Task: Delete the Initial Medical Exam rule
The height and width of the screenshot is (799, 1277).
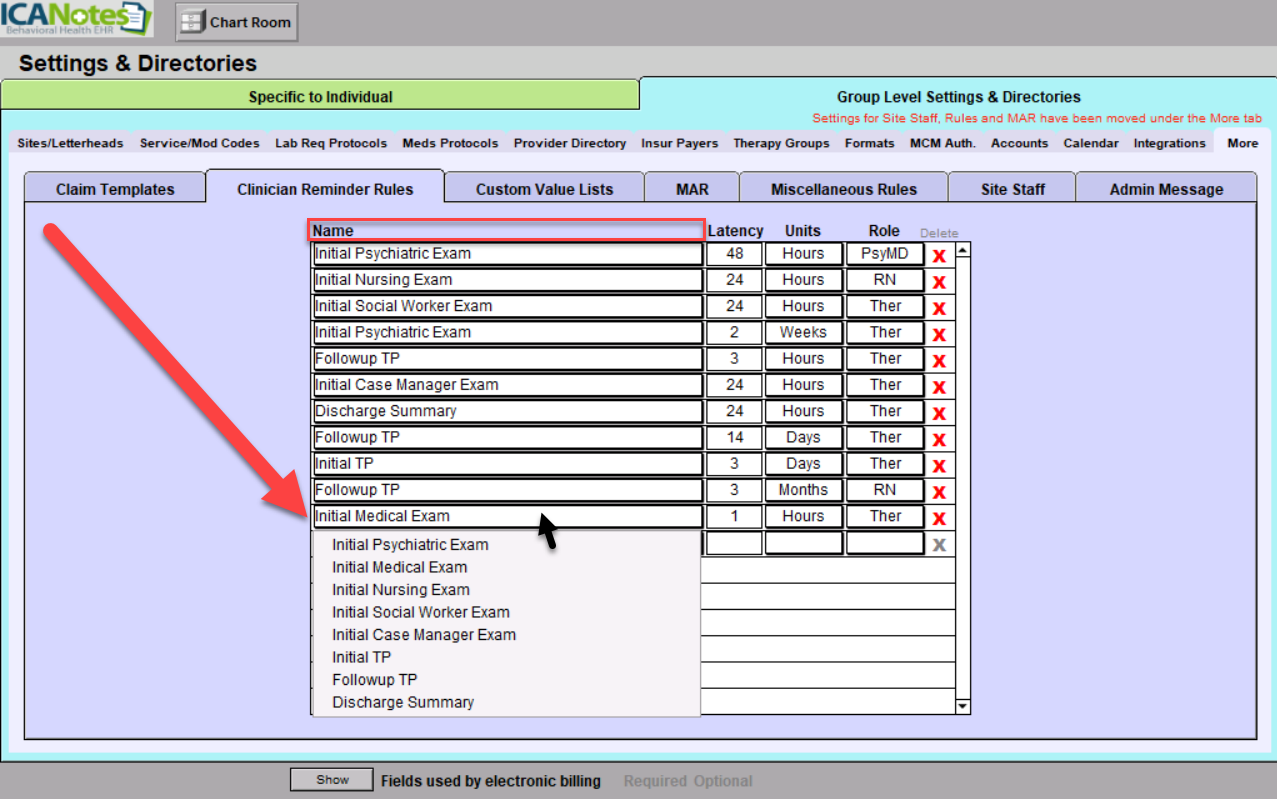Action: (x=939, y=518)
